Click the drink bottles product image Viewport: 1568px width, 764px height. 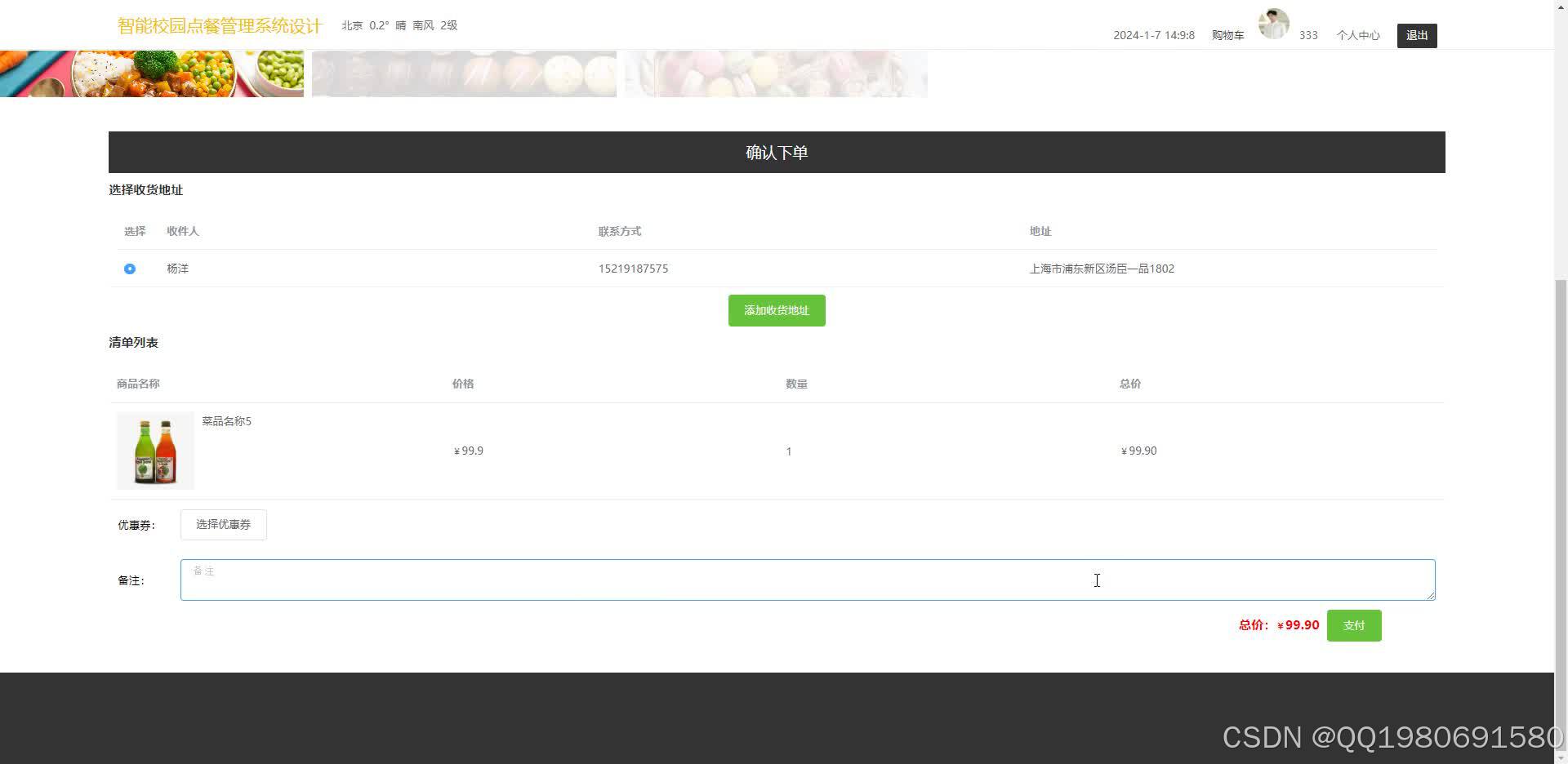click(155, 451)
